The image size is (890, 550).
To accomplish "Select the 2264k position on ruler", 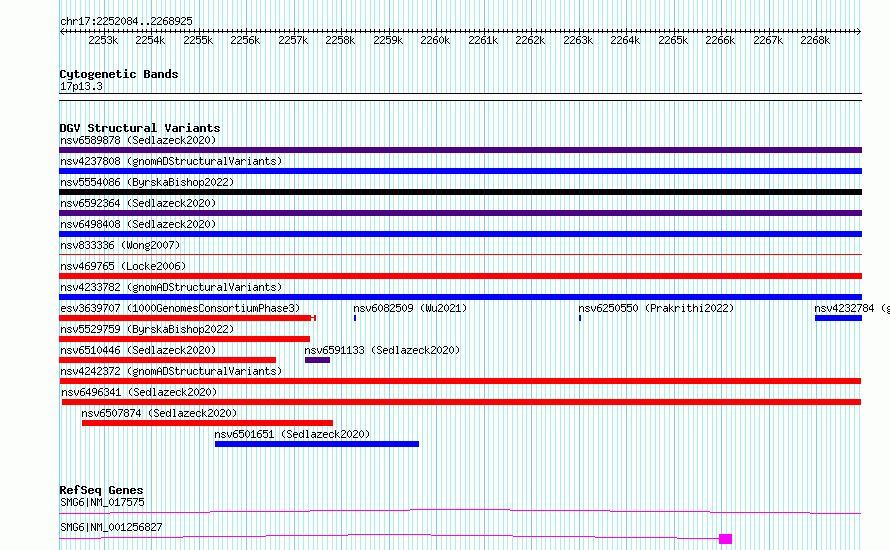I will tap(625, 40).
